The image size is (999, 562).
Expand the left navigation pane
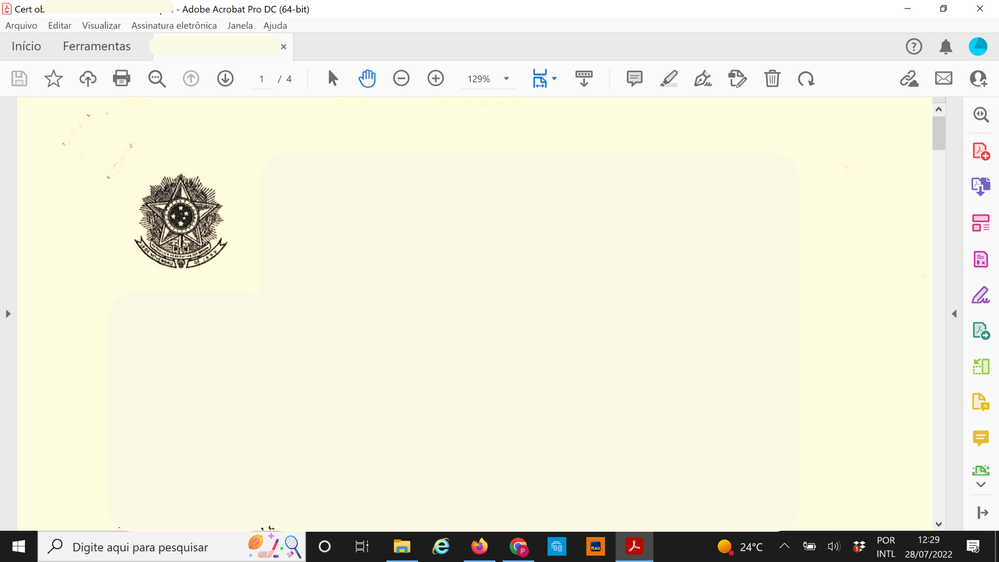[8, 313]
